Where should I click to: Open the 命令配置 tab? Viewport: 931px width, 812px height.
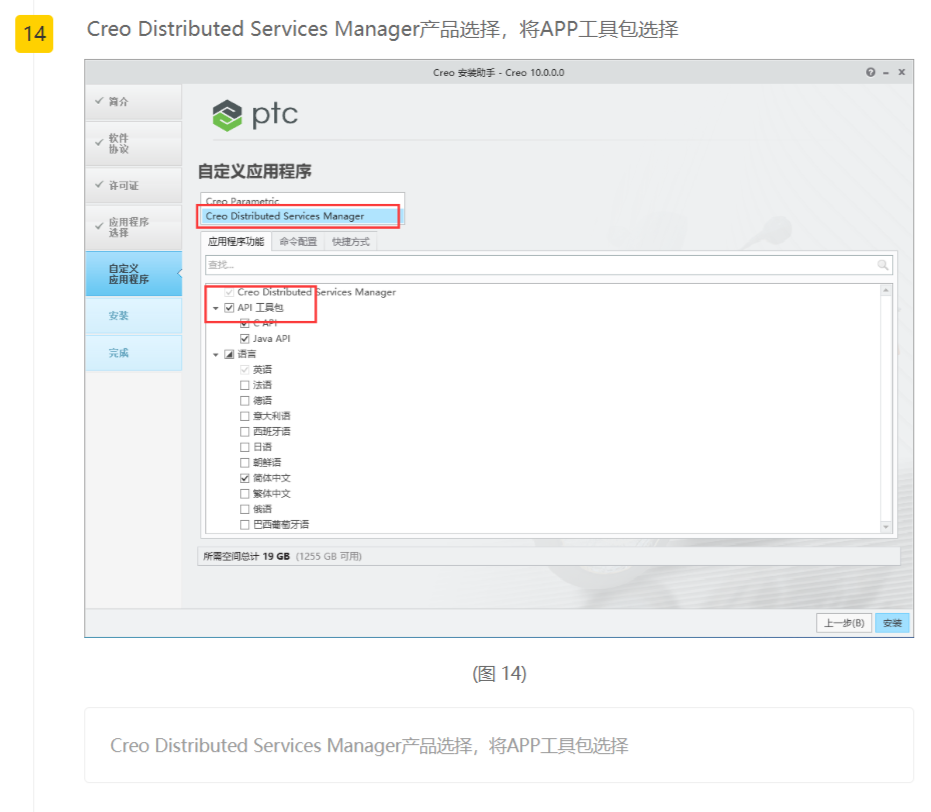[298, 242]
